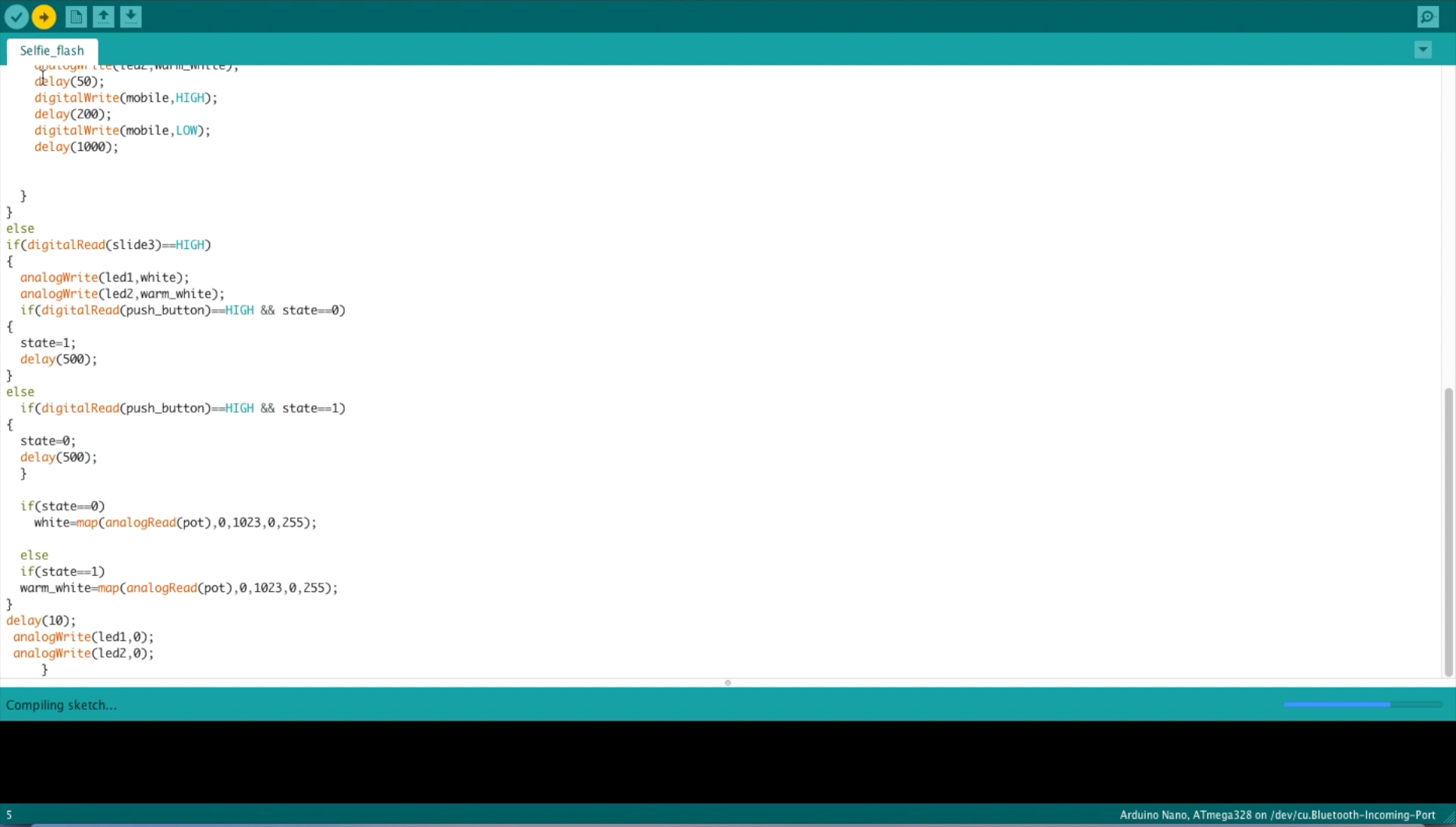Open a sketch with the Open icon

coord(103,17)
